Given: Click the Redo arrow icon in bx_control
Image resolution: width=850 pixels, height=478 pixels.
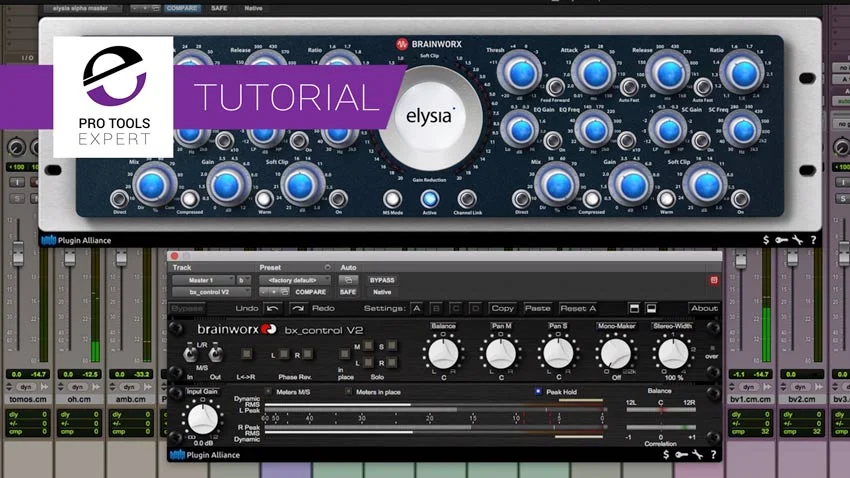Looking at the screenshot, I should [x=298, y=308].
